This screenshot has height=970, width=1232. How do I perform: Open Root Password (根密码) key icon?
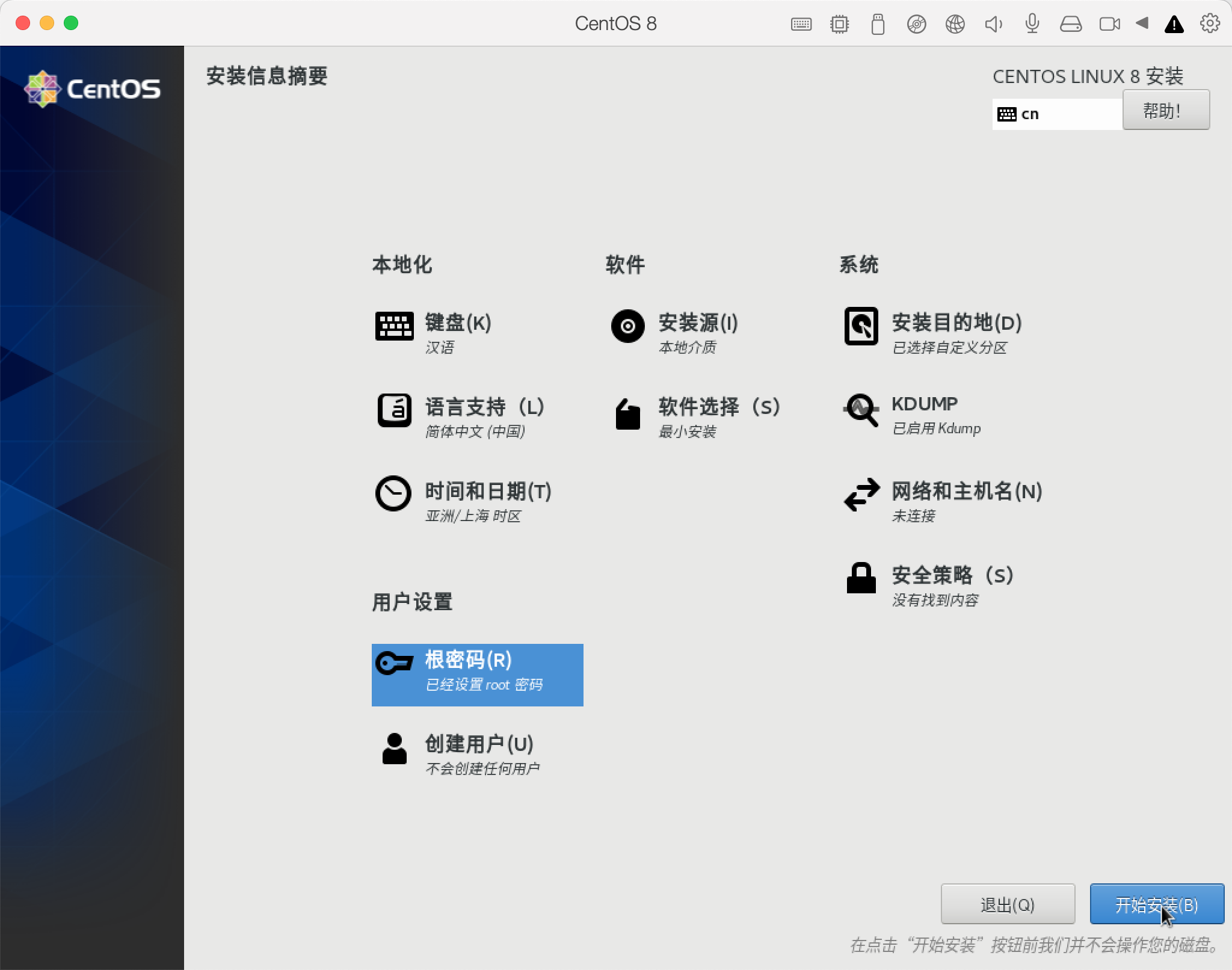tap(394, 663)
